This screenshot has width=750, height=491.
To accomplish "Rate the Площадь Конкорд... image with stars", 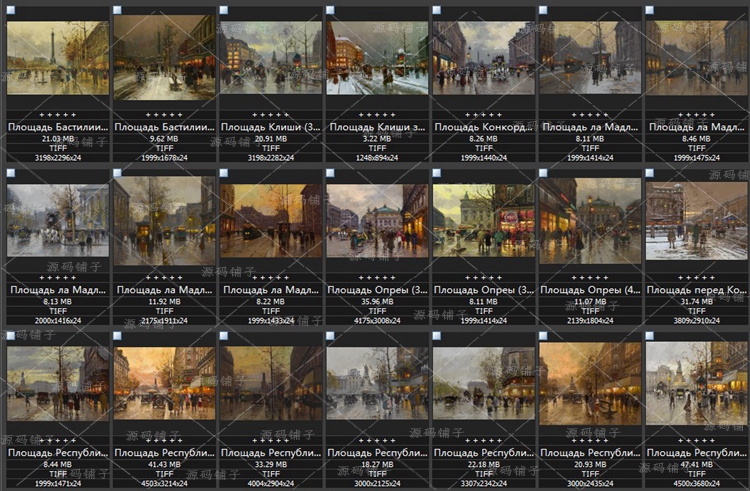I will [x=484, y=115].
